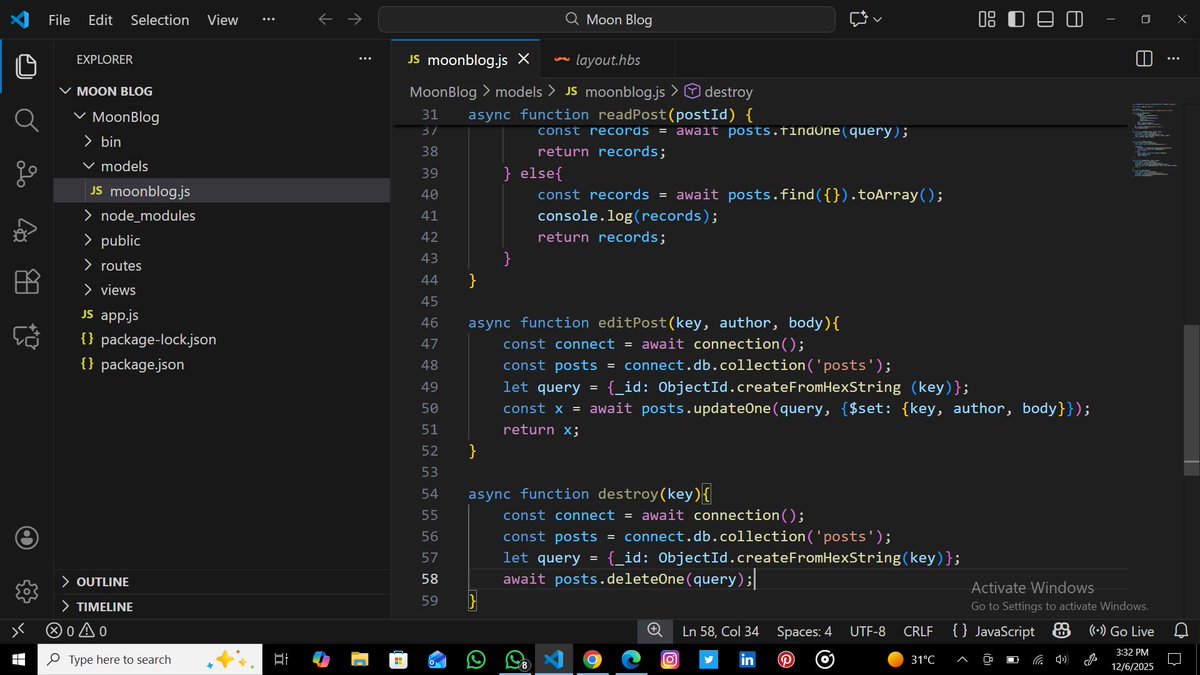1200x675 pixels.
Task: Open the Copilot chat icon in title bar
Action: point(859,19)
